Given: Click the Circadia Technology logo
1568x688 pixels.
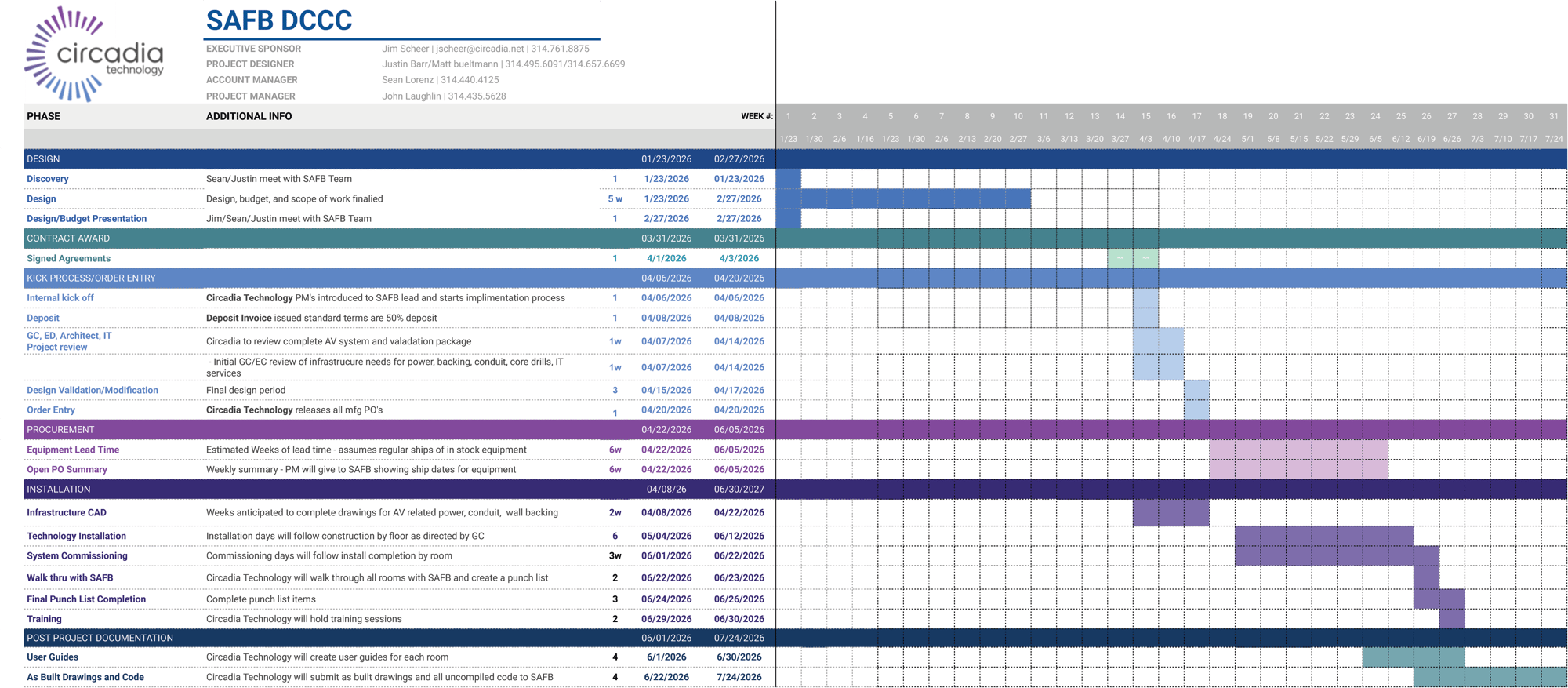Looking at the screenshot, I should click(94, 54).
